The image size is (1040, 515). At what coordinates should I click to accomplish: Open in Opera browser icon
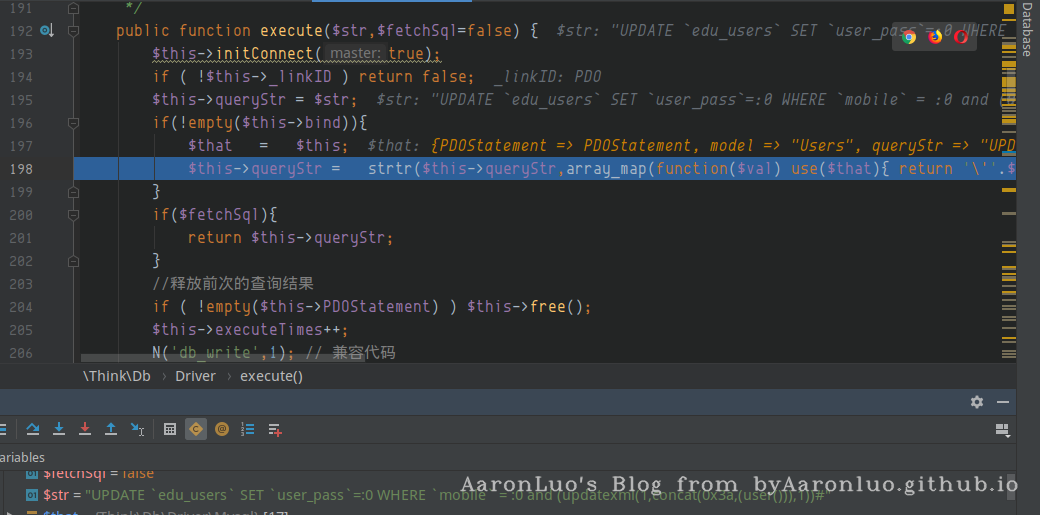(x=961, y=37)
